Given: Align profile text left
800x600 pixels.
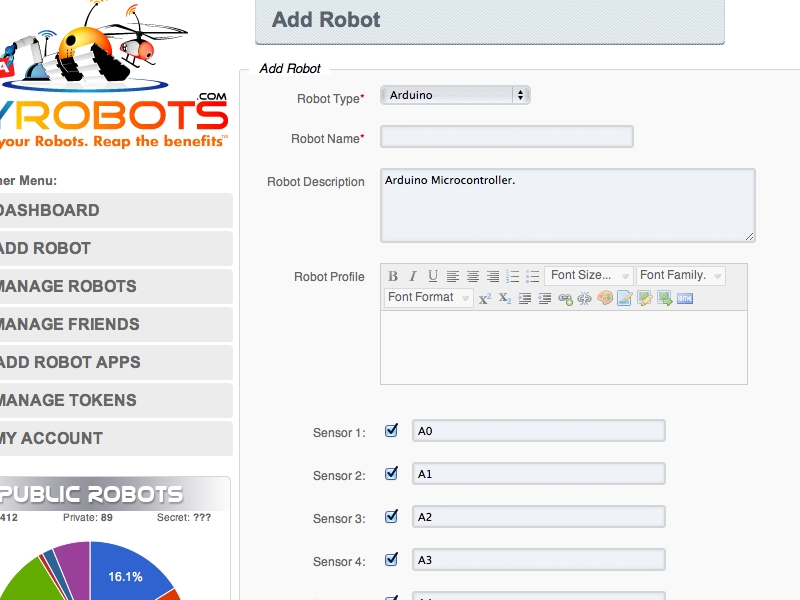Looking at the screenshot, I should pyautogui.click(x=453, y=276).
